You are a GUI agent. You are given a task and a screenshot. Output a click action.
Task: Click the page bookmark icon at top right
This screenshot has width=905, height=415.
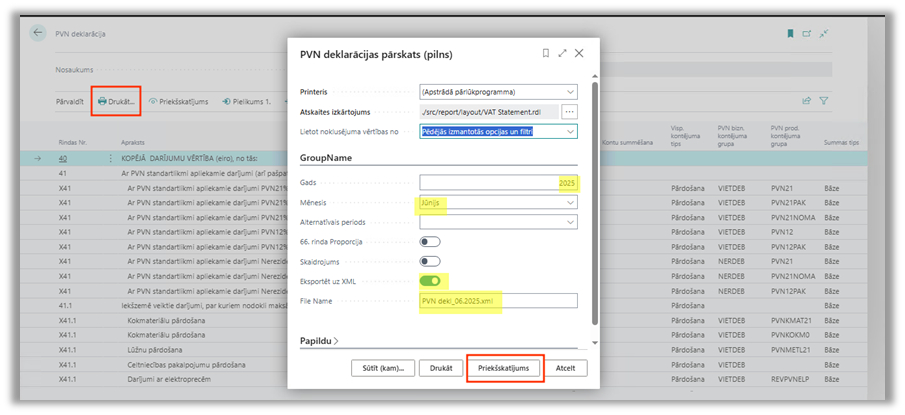click(791, 33)
